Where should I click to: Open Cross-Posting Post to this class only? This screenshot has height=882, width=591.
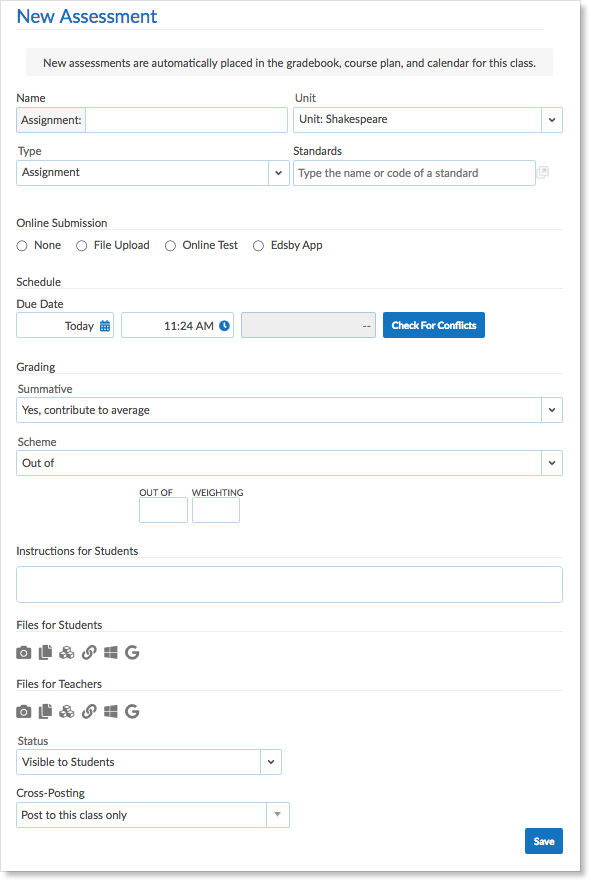click(x=153, y=815)
